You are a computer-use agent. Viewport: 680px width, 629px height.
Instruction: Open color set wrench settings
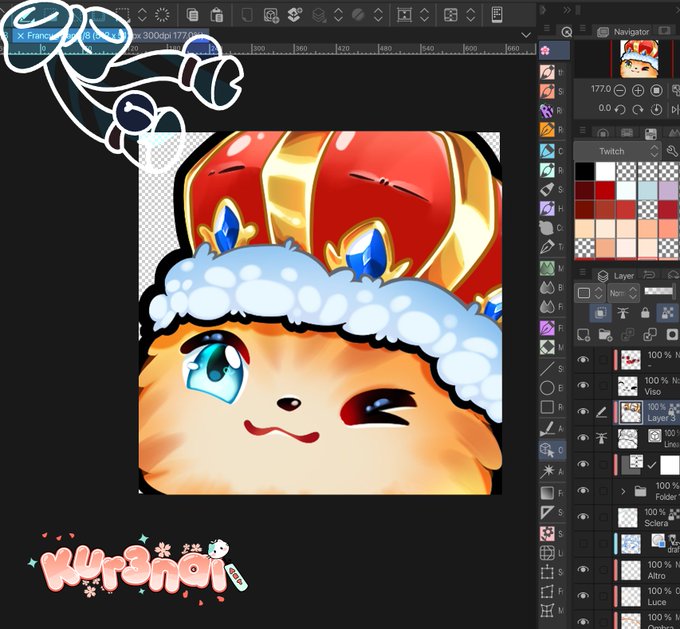(x=671, y=151)
